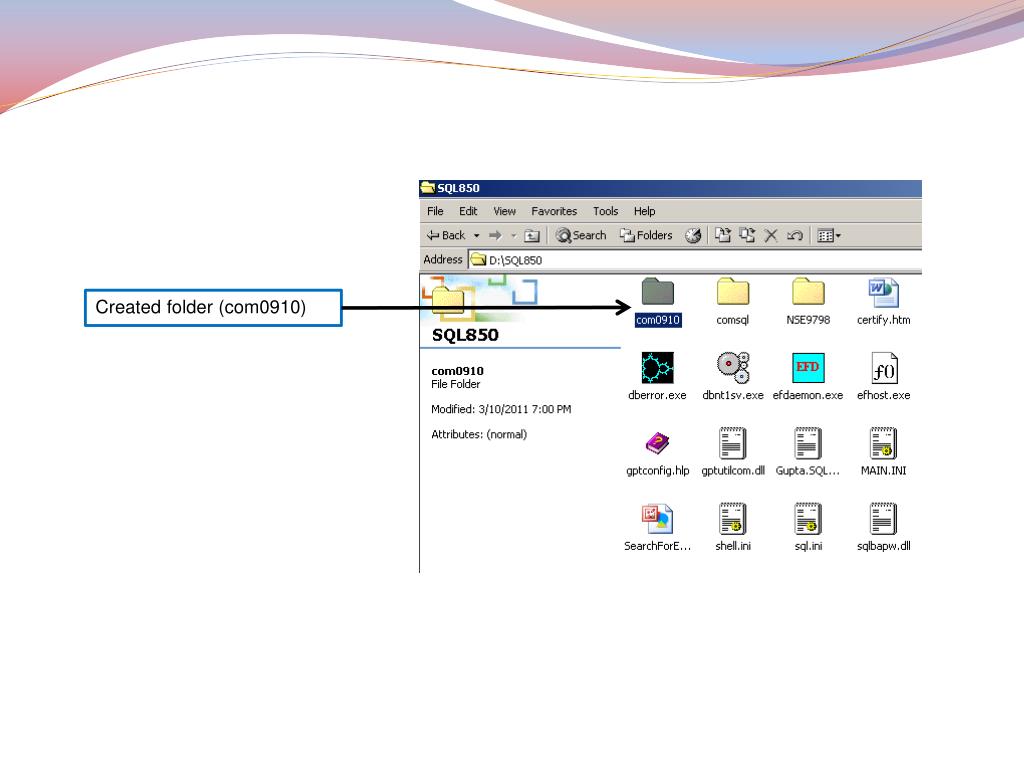Image resolution: width=1024 pixels, height=768 pixels.
Task: Click the Modified date text in details pane
Action: (501, 409)
